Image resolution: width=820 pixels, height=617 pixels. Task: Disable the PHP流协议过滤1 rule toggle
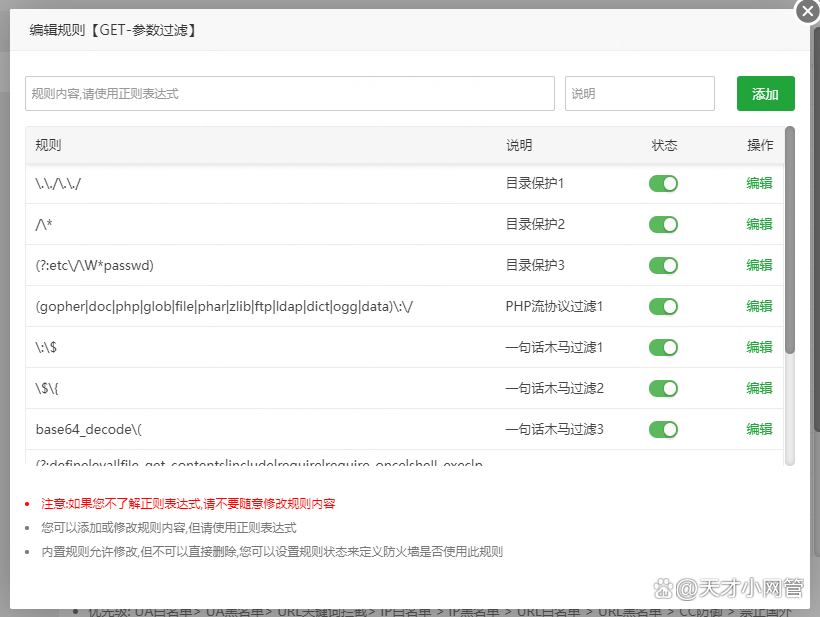tap(664, 306)
